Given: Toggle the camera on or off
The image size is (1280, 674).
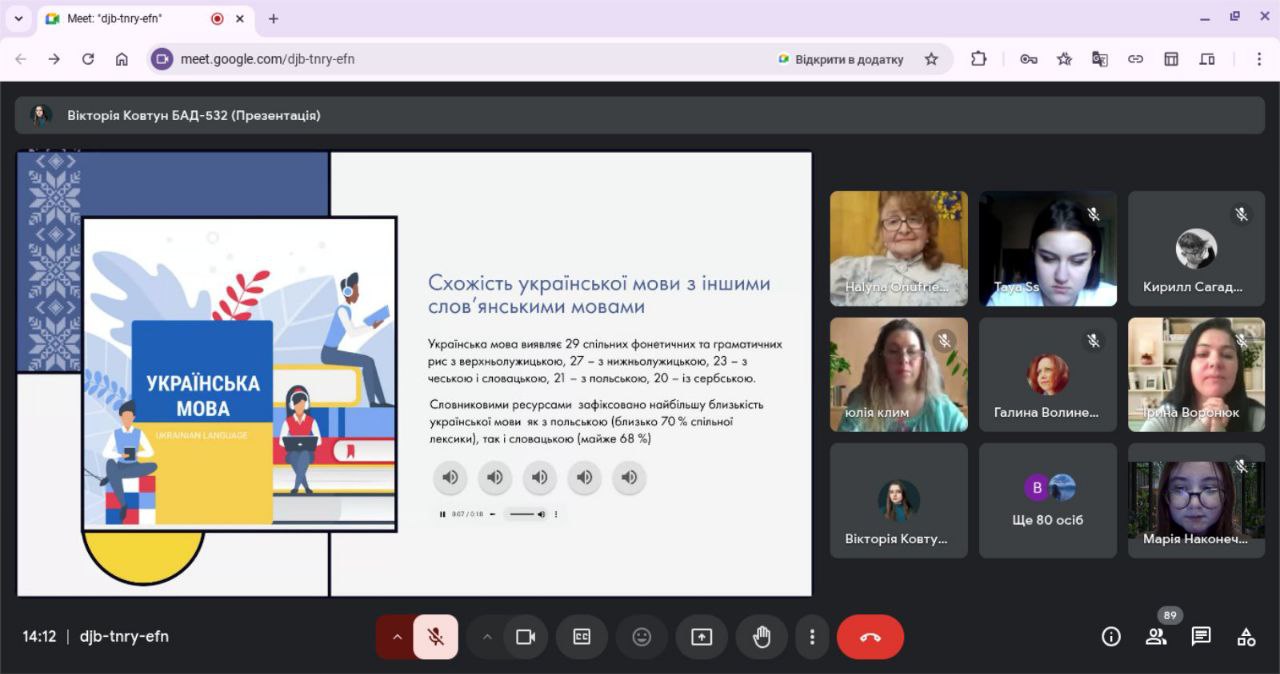Looking at the screenshot, I should pos(526,637).
